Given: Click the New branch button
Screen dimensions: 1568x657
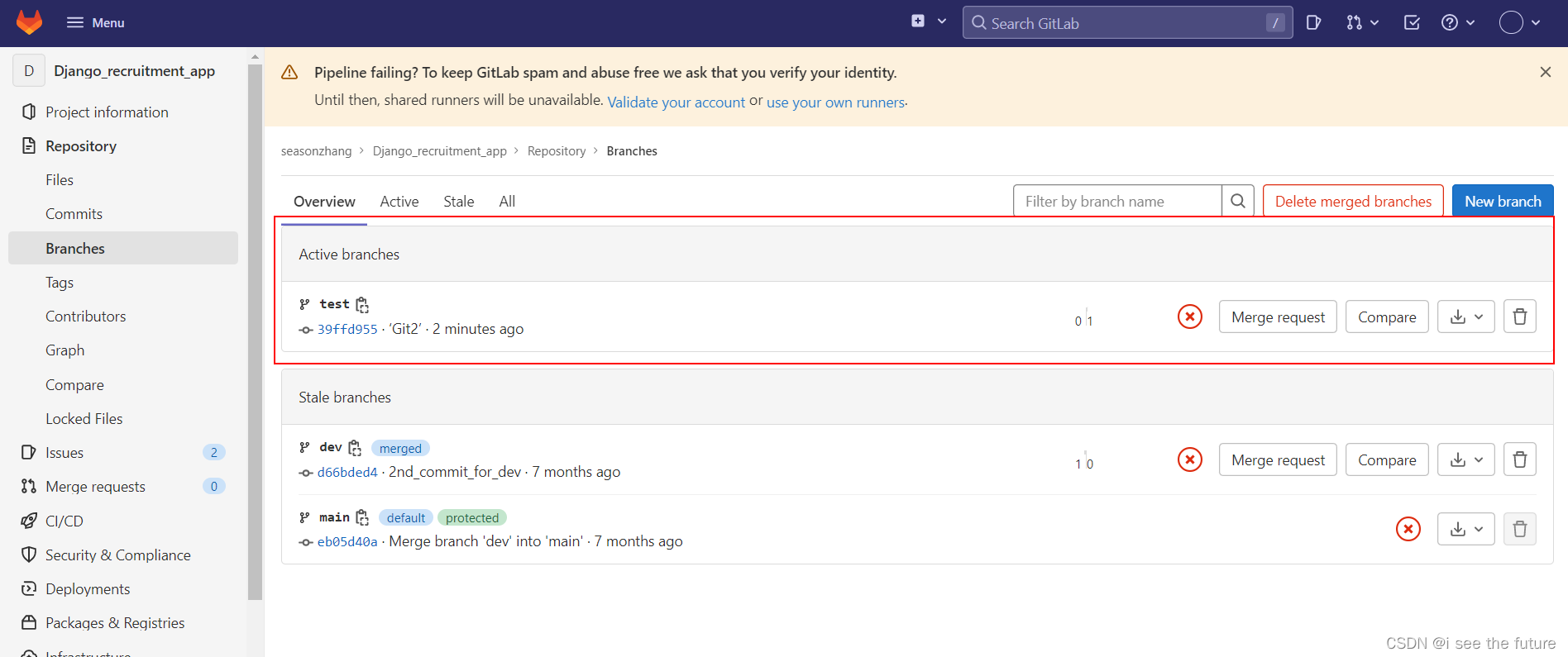Looking at the screenshot, I should tap(1503, 201).
